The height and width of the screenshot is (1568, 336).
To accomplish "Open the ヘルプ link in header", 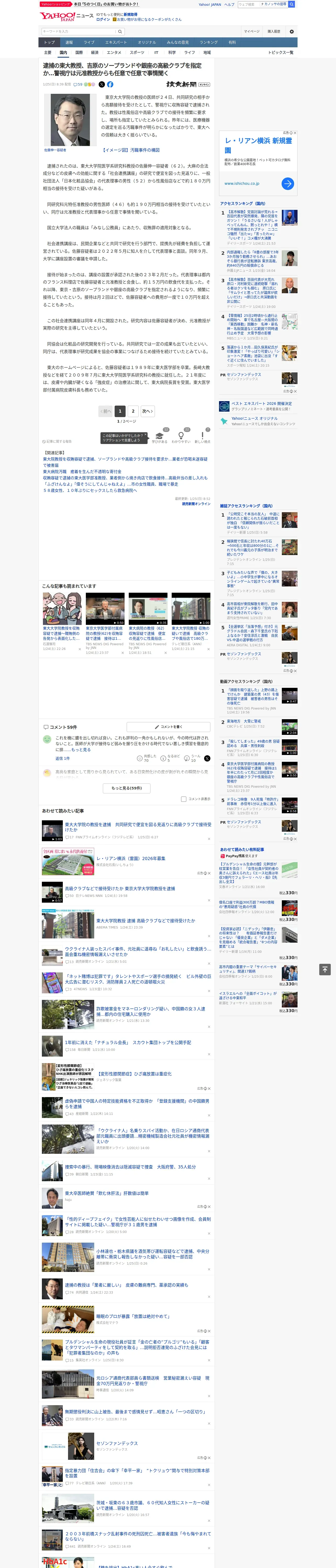I will tap(229, 4).
